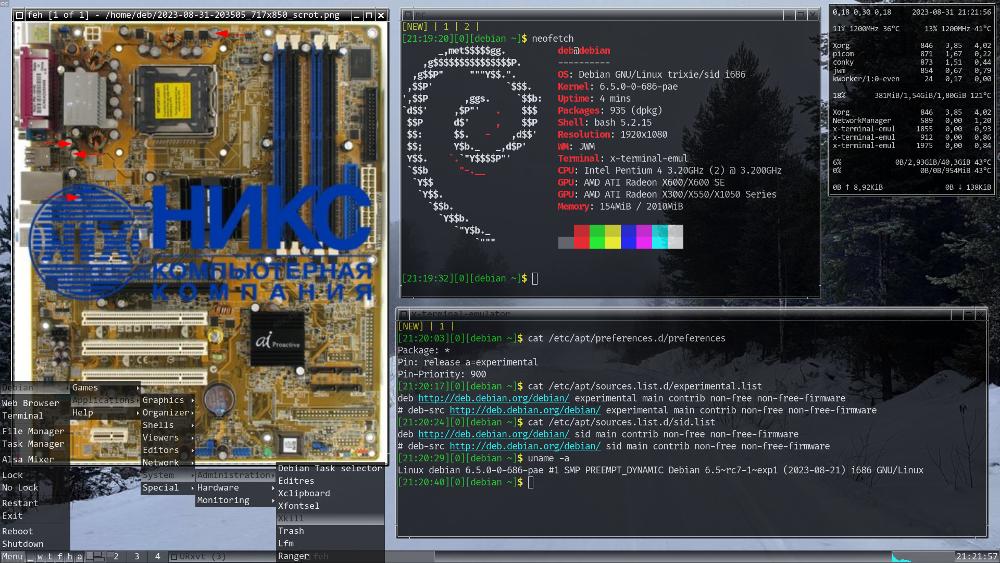Select the highlighted Xkill menu entry

tap(330, 518)
